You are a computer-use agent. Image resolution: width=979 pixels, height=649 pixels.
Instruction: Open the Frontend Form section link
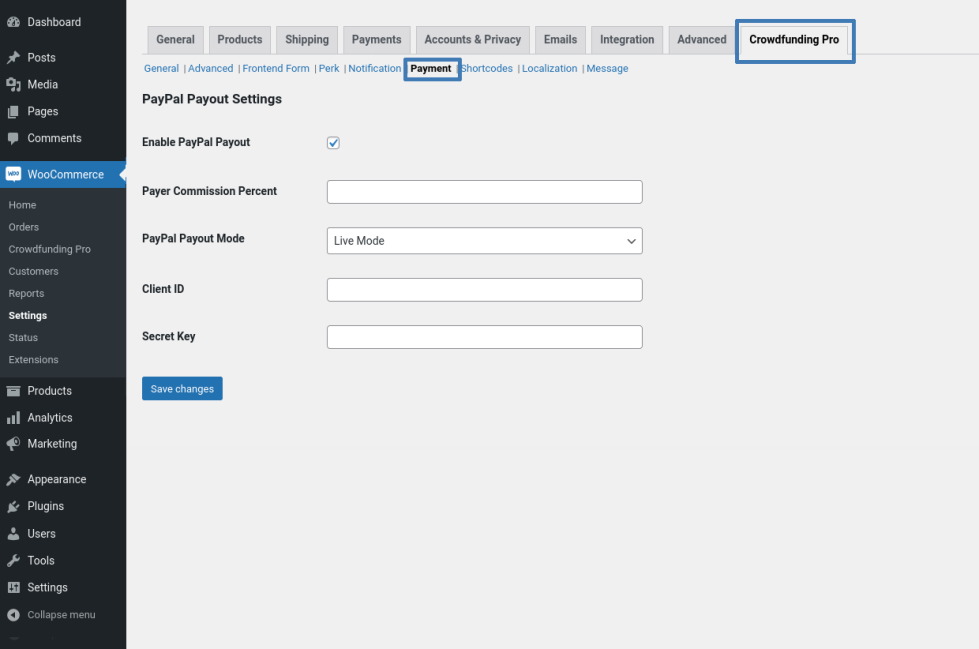276,68
